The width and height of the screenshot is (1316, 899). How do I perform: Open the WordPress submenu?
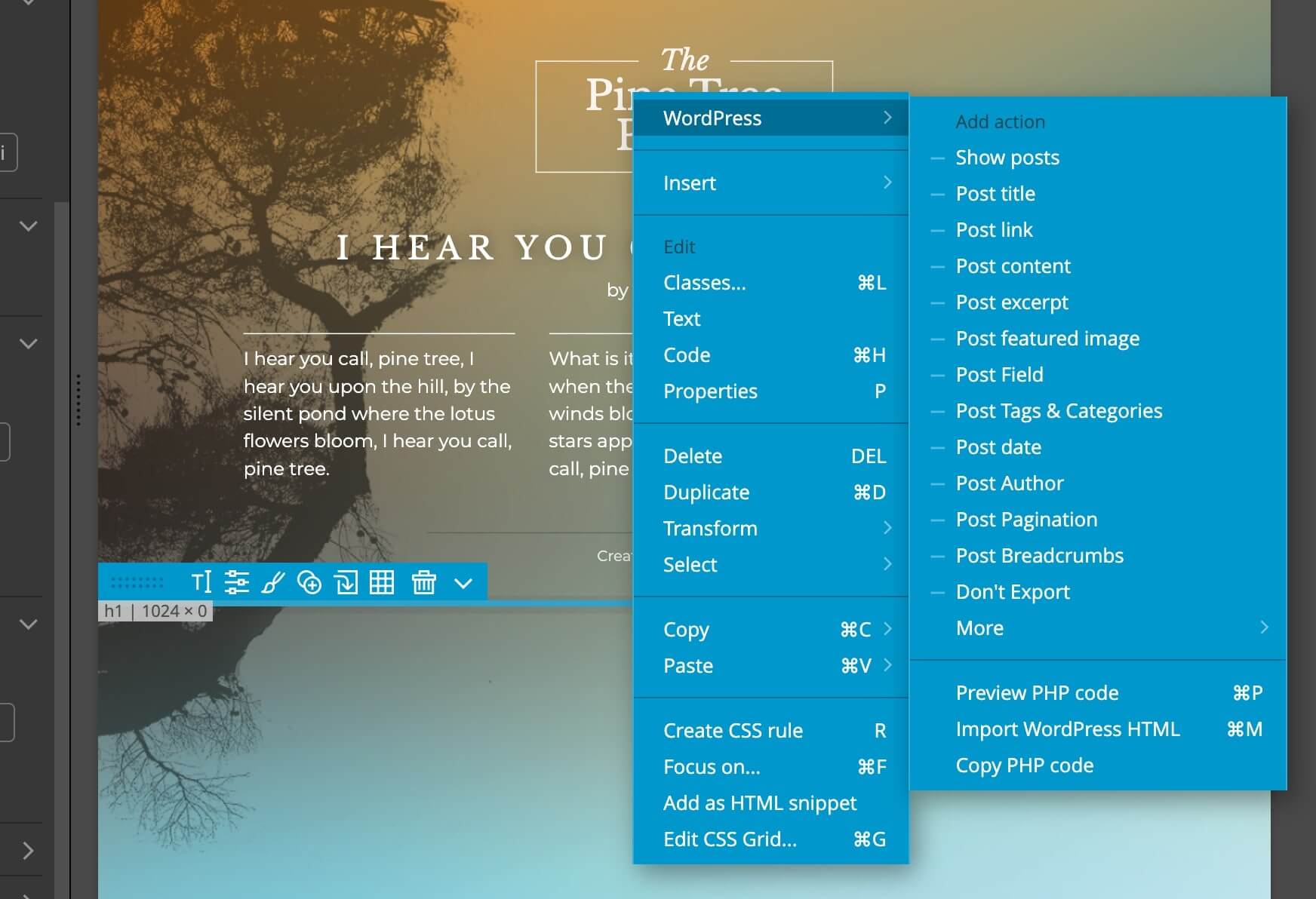pos(770,118)
